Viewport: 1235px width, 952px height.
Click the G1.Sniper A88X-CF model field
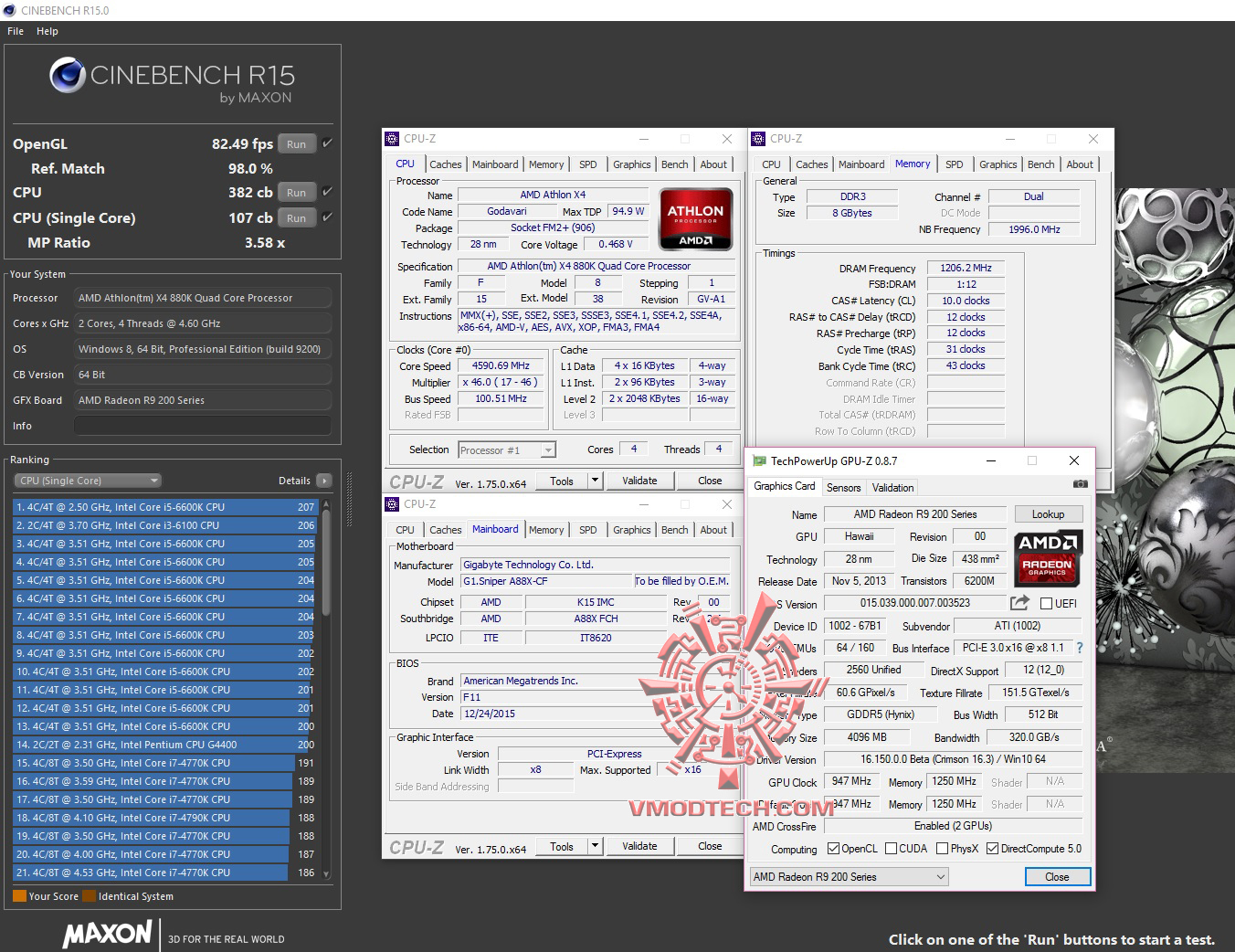545,581
